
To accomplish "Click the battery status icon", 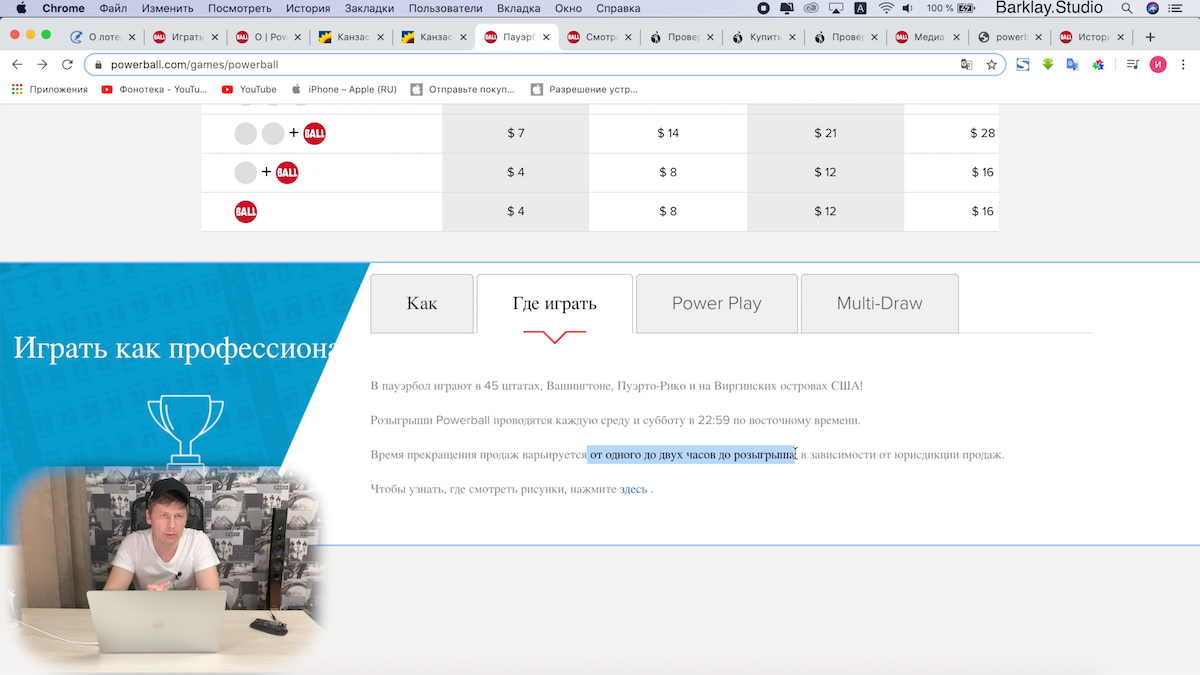I will click(x=967, y=8).
